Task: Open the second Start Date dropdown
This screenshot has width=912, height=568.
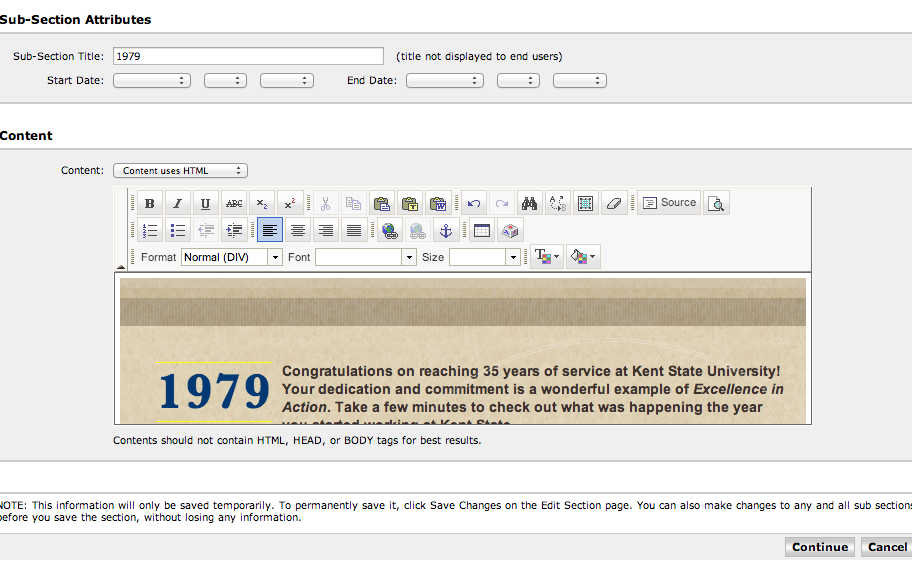Action: click(x=225, y=81)
